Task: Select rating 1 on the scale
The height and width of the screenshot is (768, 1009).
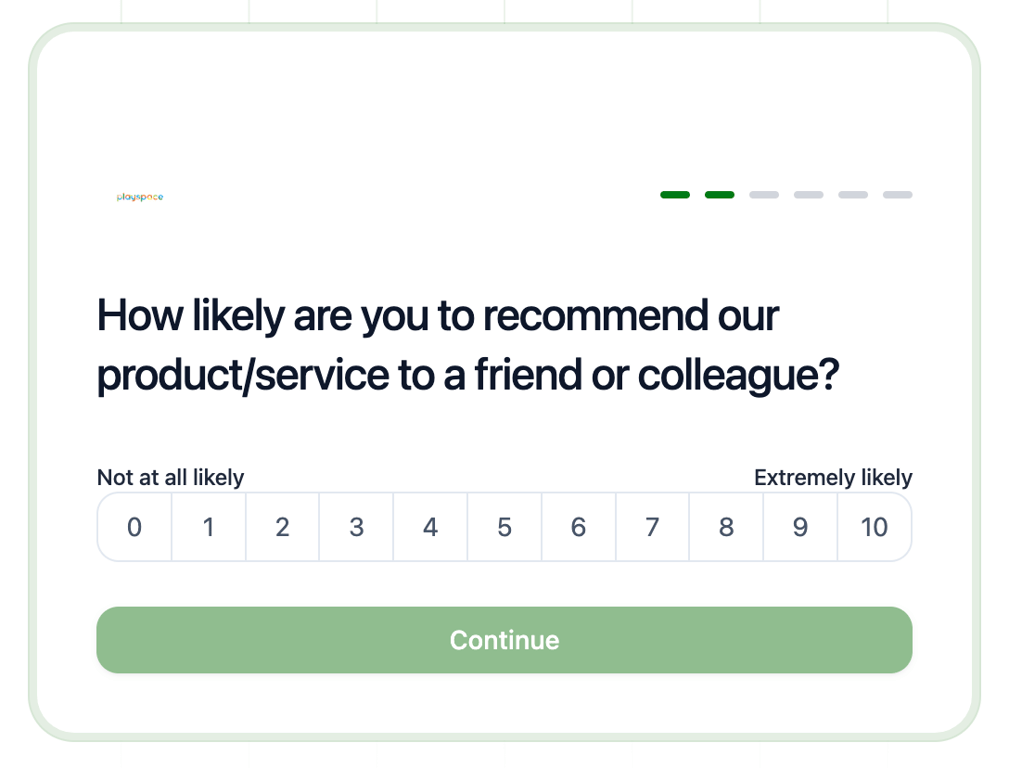Action: click(x=208, y=527)
